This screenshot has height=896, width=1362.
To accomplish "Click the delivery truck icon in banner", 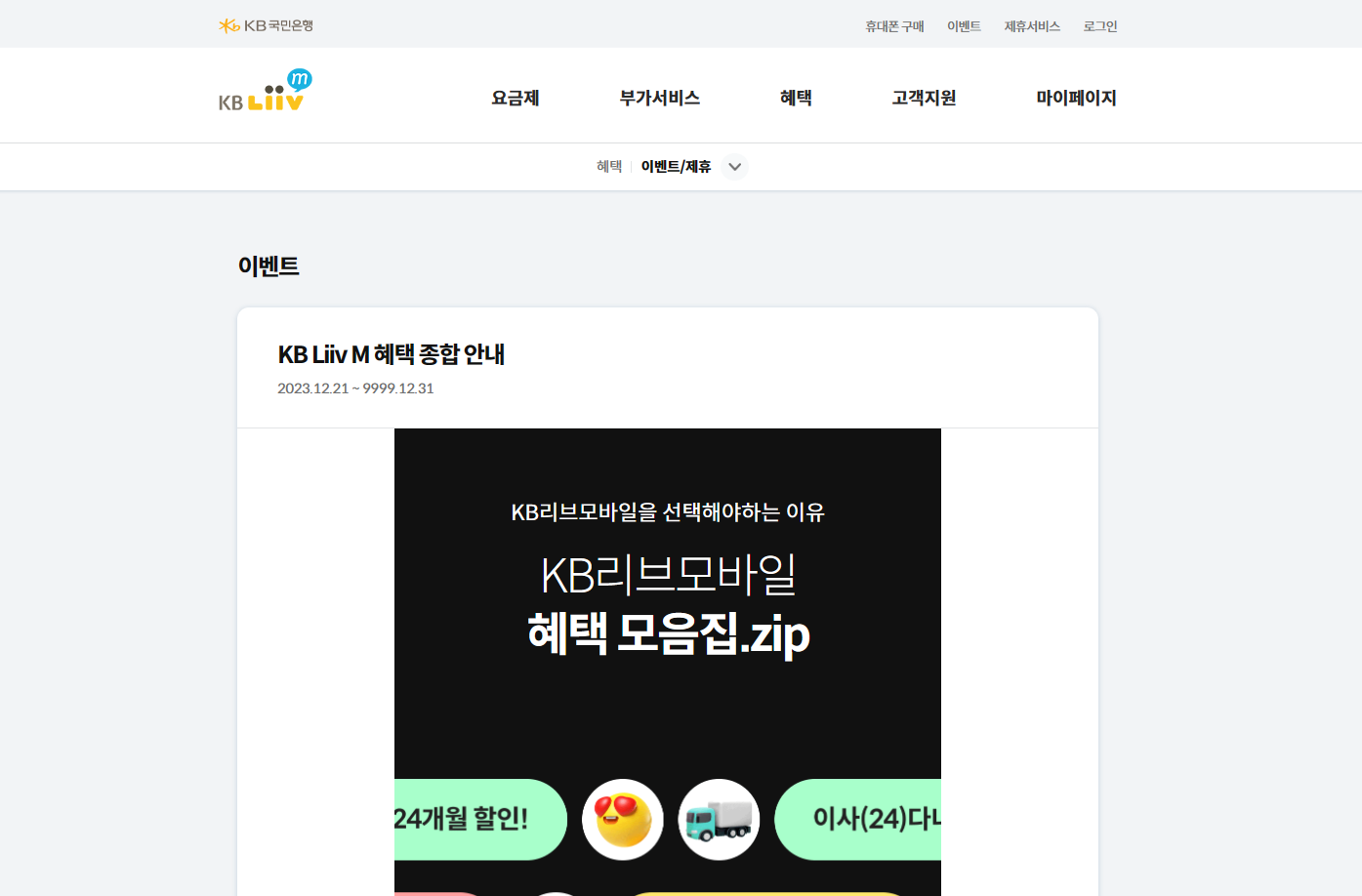I will tap(719, 820).
